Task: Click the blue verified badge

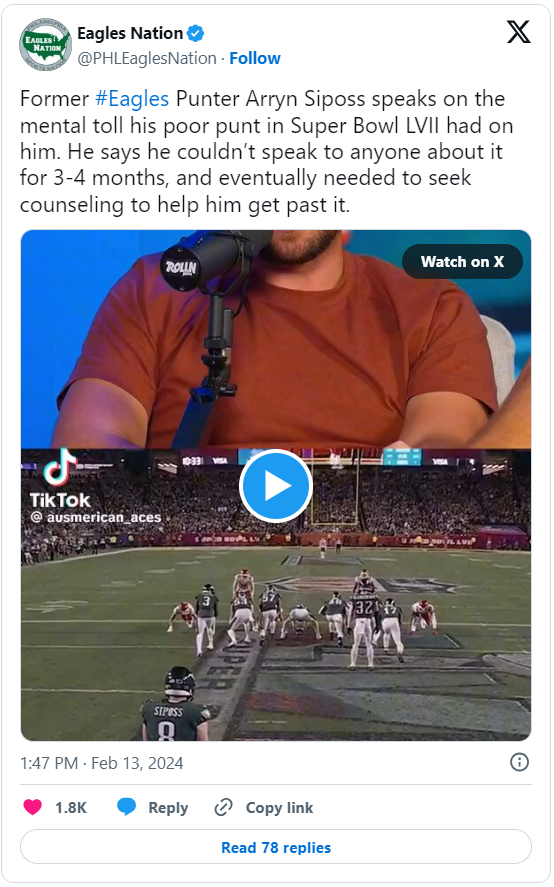Action: (195, 34)
